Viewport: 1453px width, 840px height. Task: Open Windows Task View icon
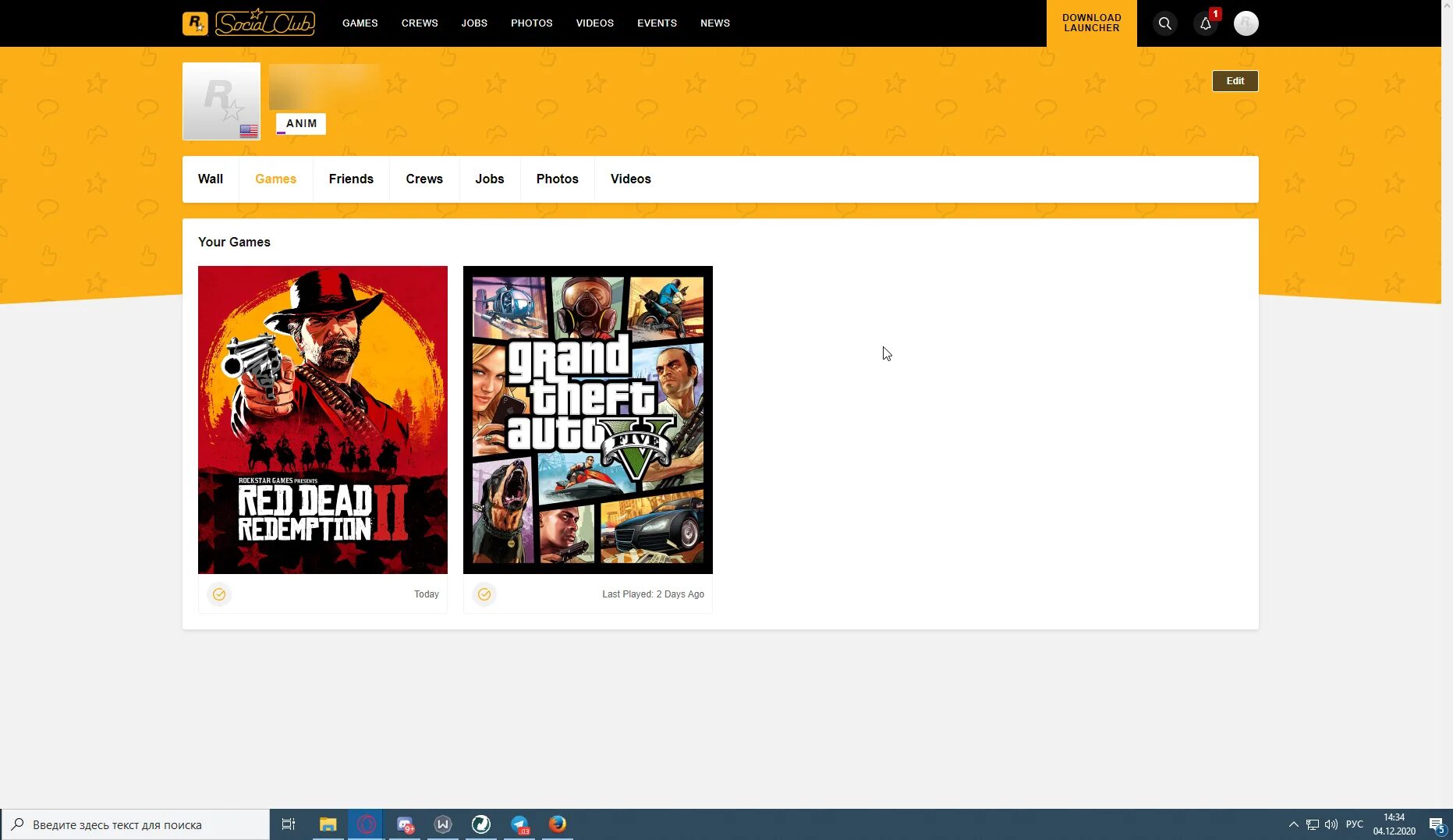(289, 824)
